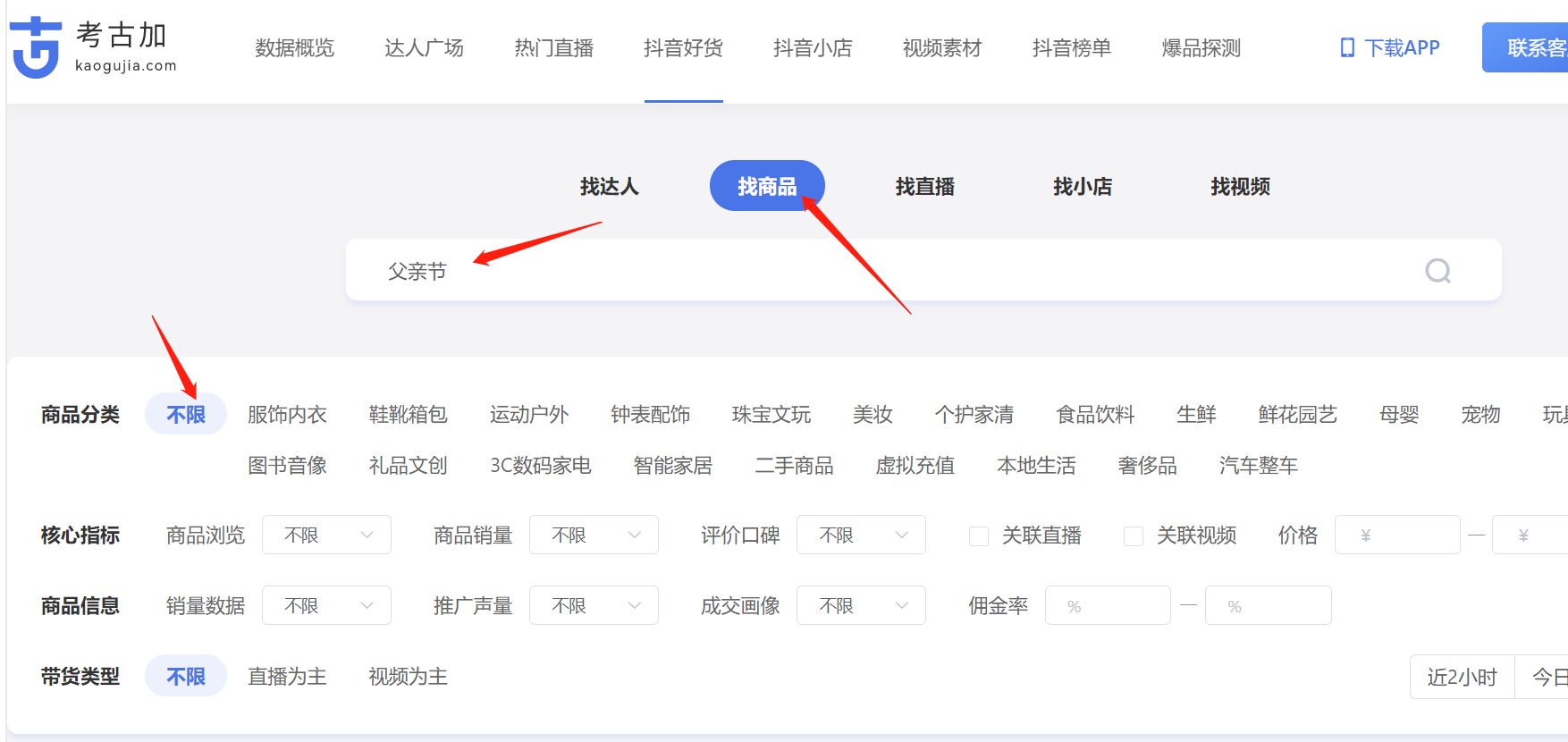The image size is (1568, 742).
Task: Filter by 宠物 category
Action: pyautogui.click(x=1481, y=414)
